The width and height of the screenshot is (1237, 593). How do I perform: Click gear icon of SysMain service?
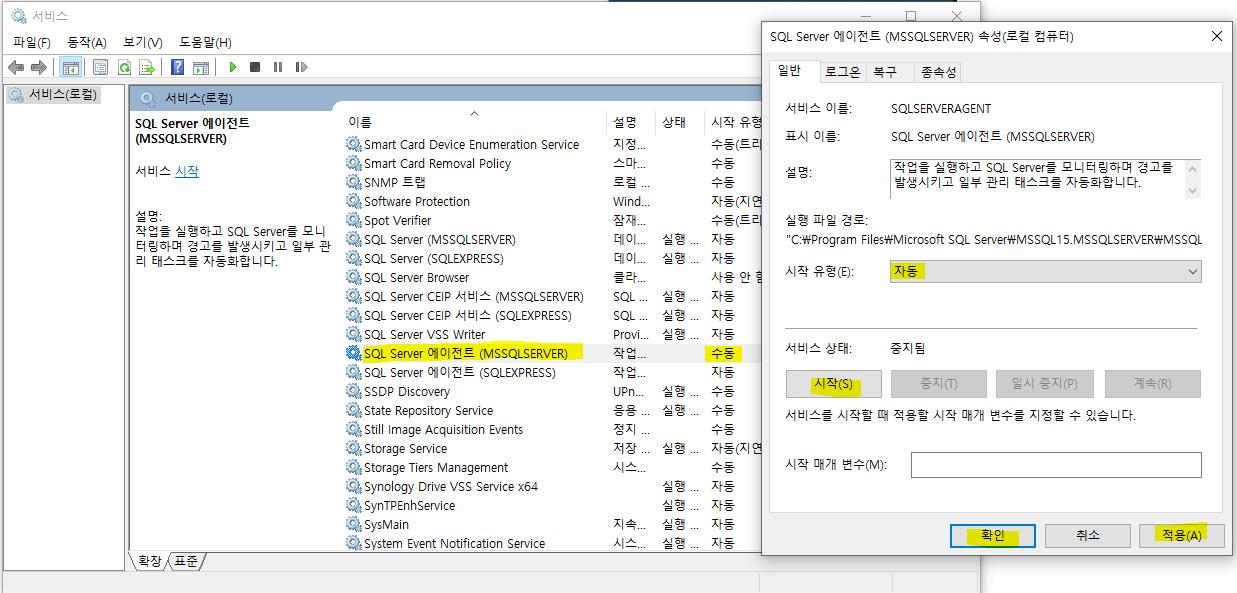tap(354, 524)
